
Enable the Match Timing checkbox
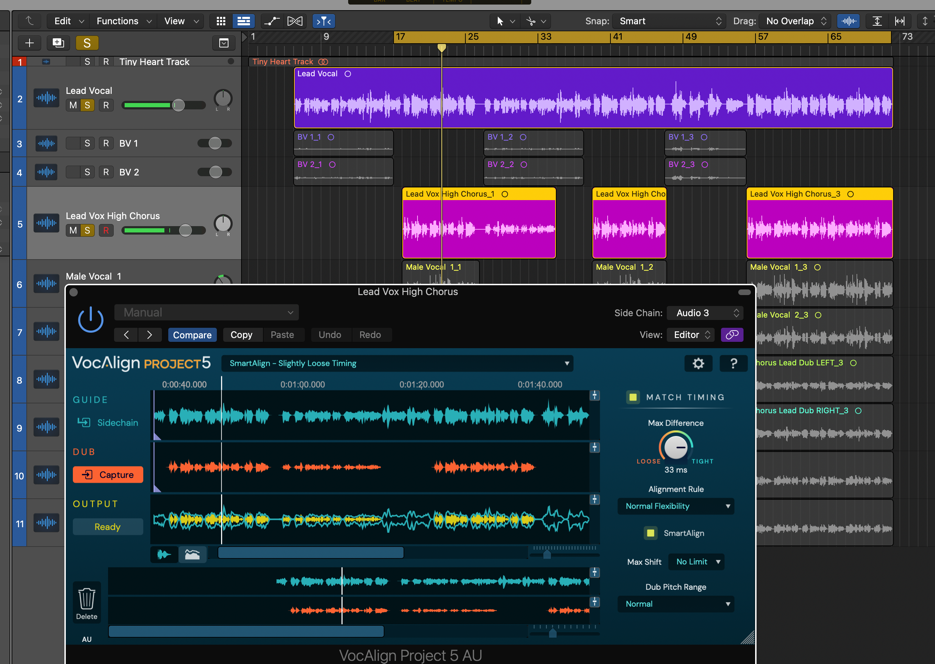pos(633,397)
